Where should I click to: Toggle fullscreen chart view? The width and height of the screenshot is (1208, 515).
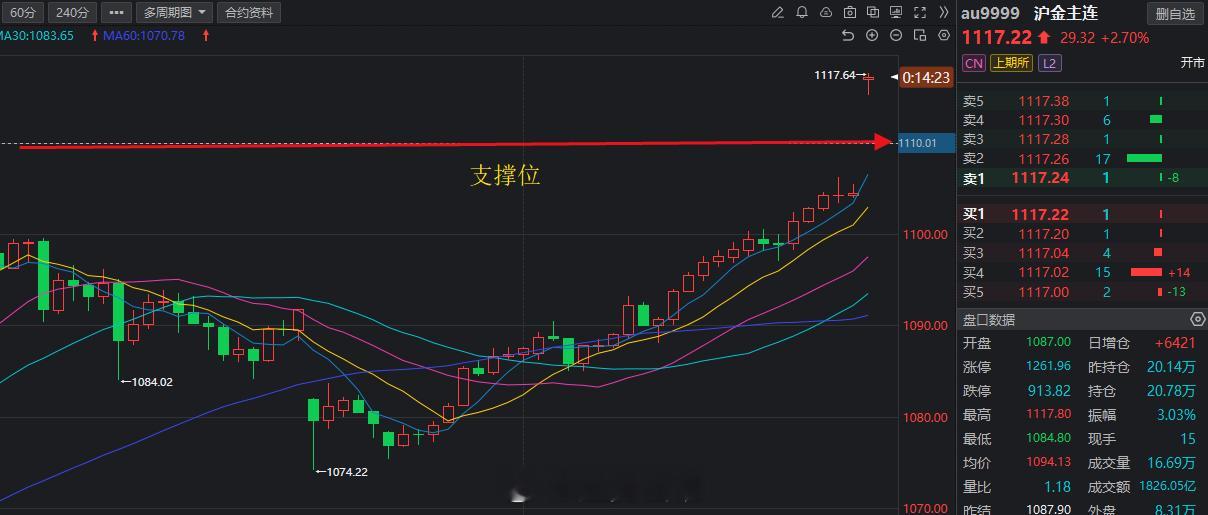920,13
